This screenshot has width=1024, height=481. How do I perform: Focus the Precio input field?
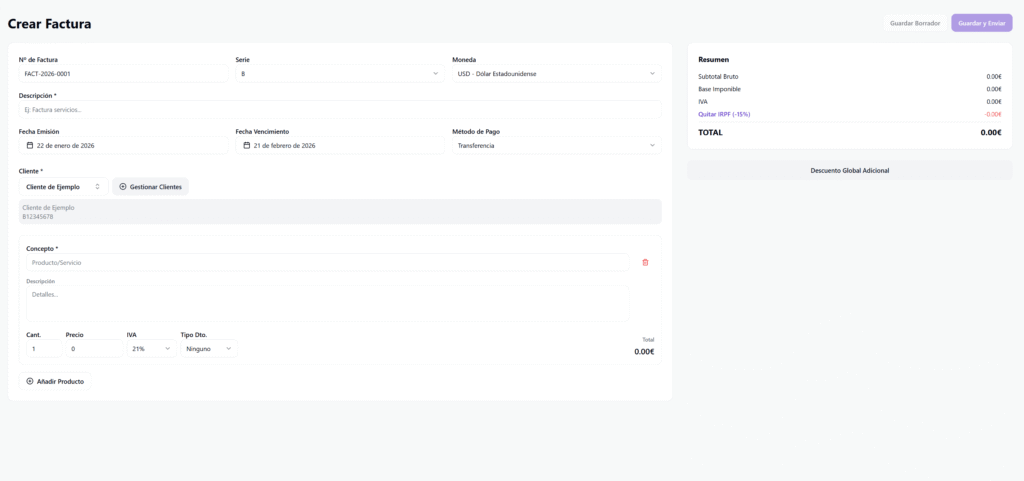tap(93, 349)
